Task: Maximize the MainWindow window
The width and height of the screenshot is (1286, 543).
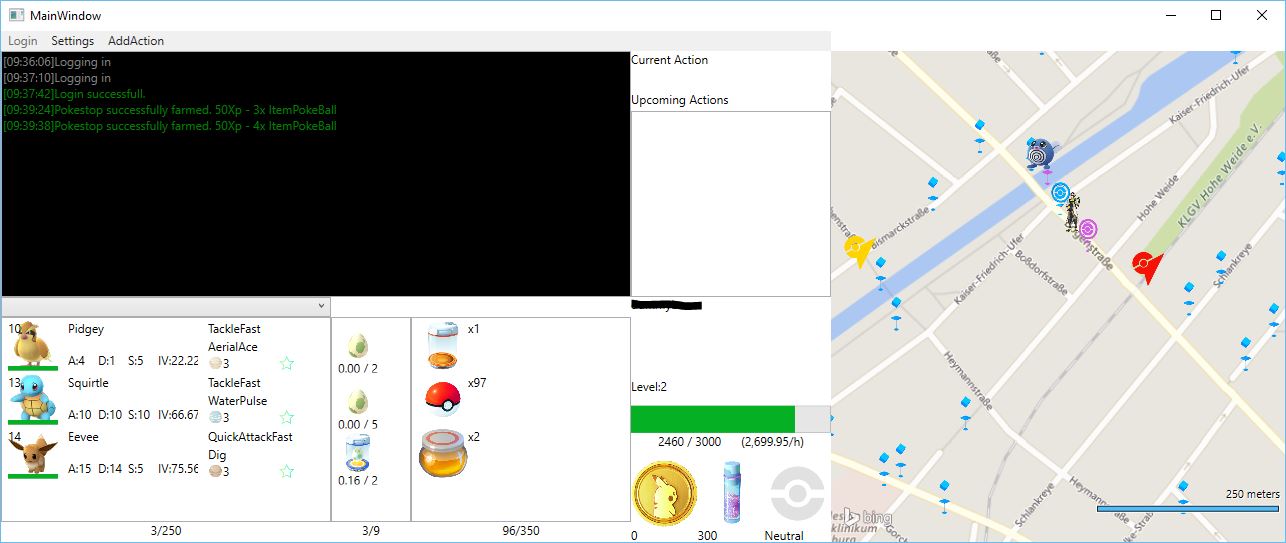Action: [1216, 15]
